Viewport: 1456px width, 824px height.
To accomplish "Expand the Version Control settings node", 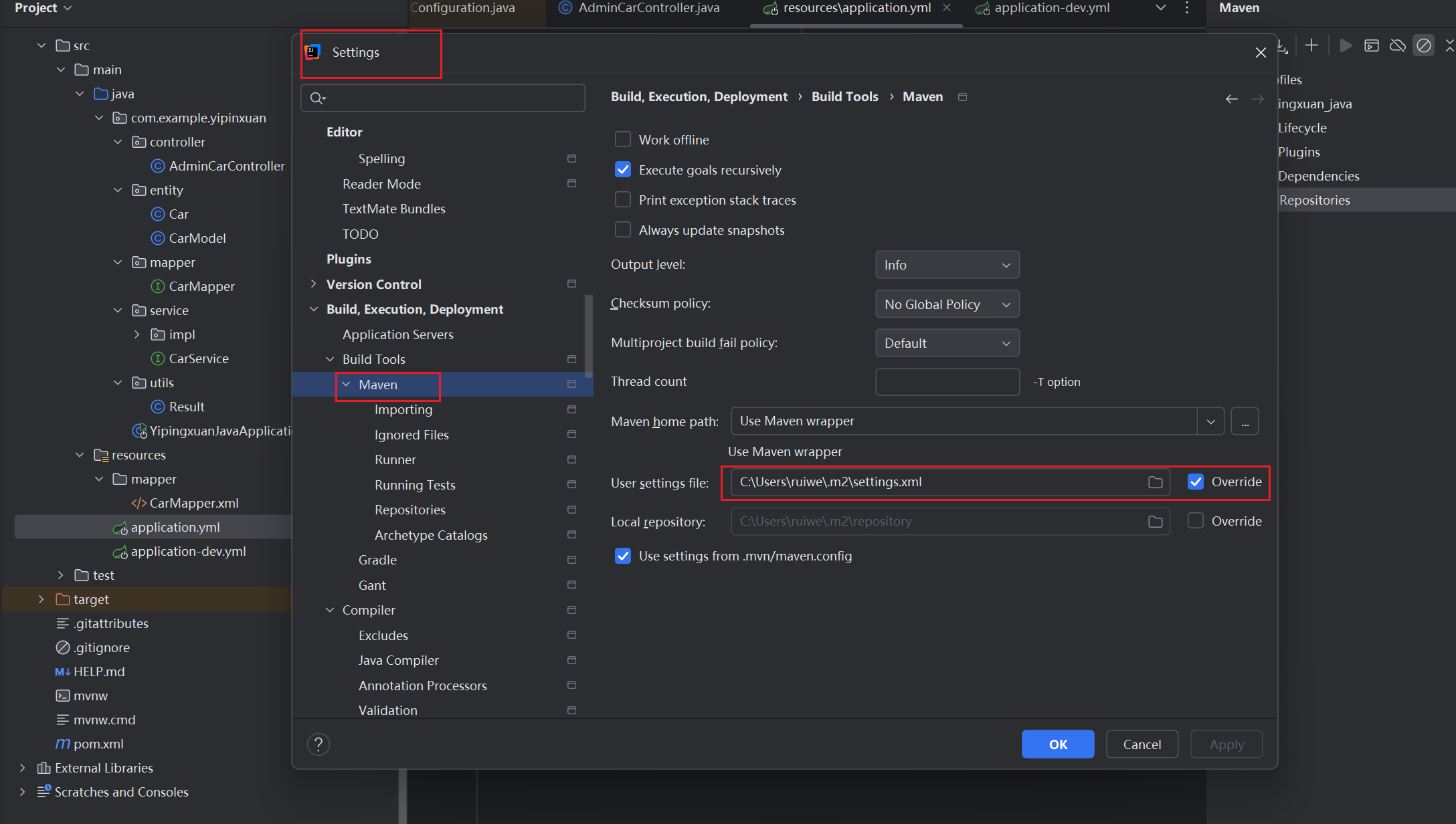I will (313, 284).
